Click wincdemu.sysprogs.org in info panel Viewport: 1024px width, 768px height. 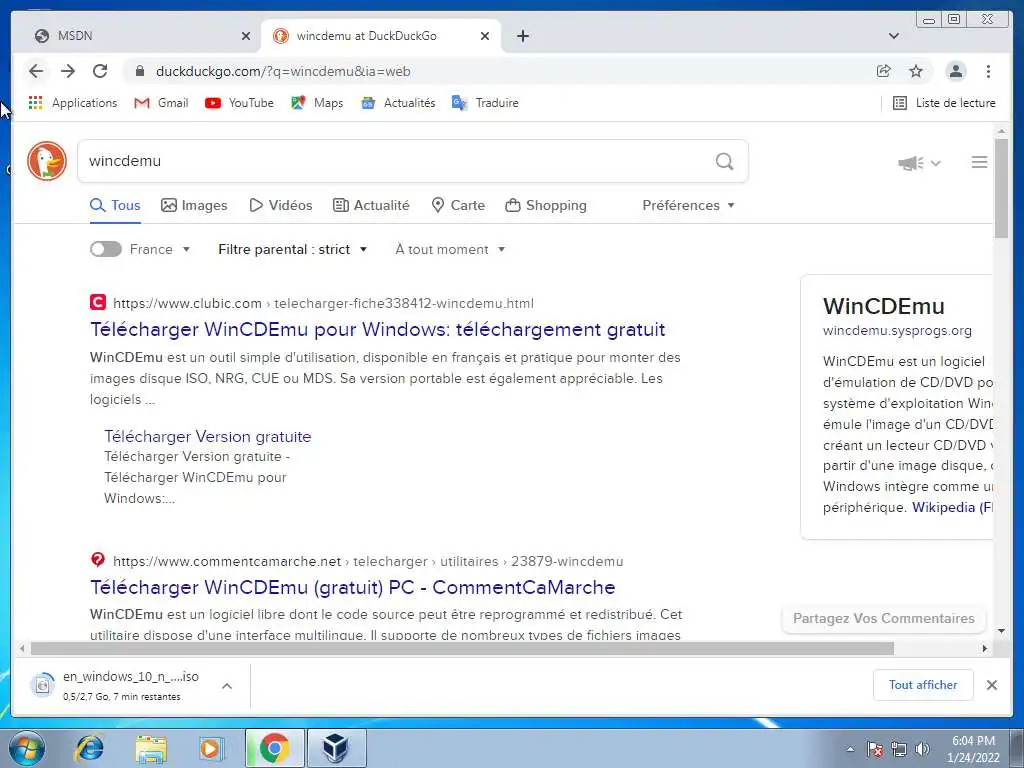tap(897, 330)
